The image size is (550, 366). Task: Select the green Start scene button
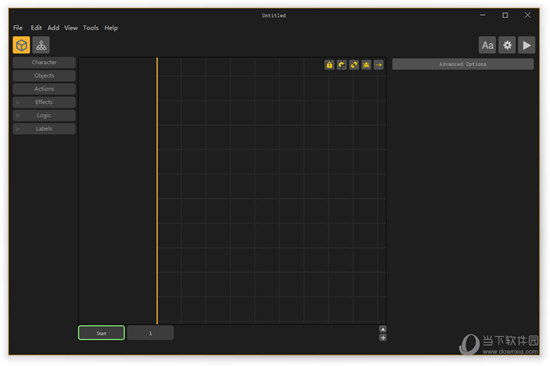point(101,333)
